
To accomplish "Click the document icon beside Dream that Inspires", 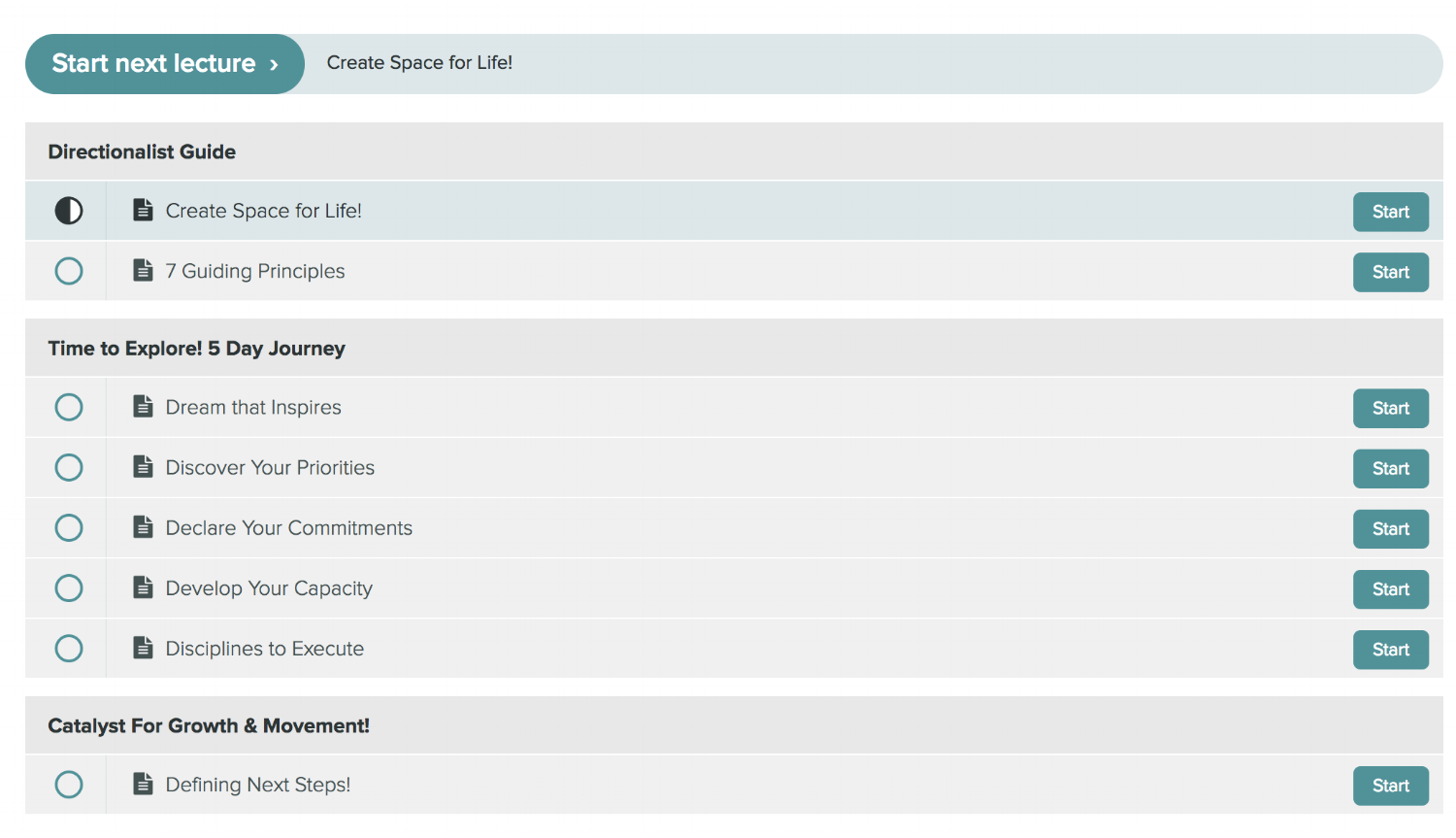I will coord(143,406).
